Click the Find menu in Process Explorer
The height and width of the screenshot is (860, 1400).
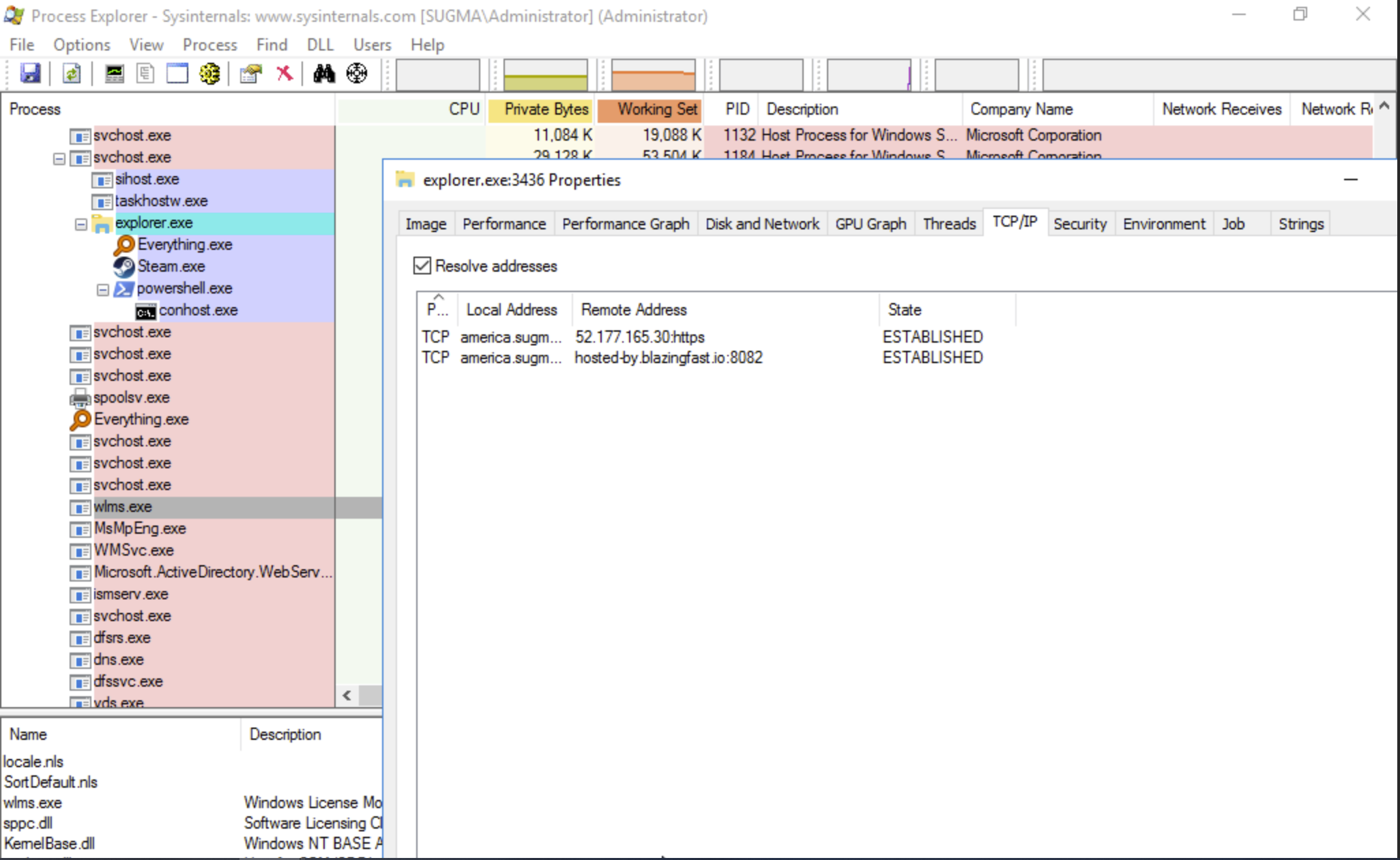[271, 45]
